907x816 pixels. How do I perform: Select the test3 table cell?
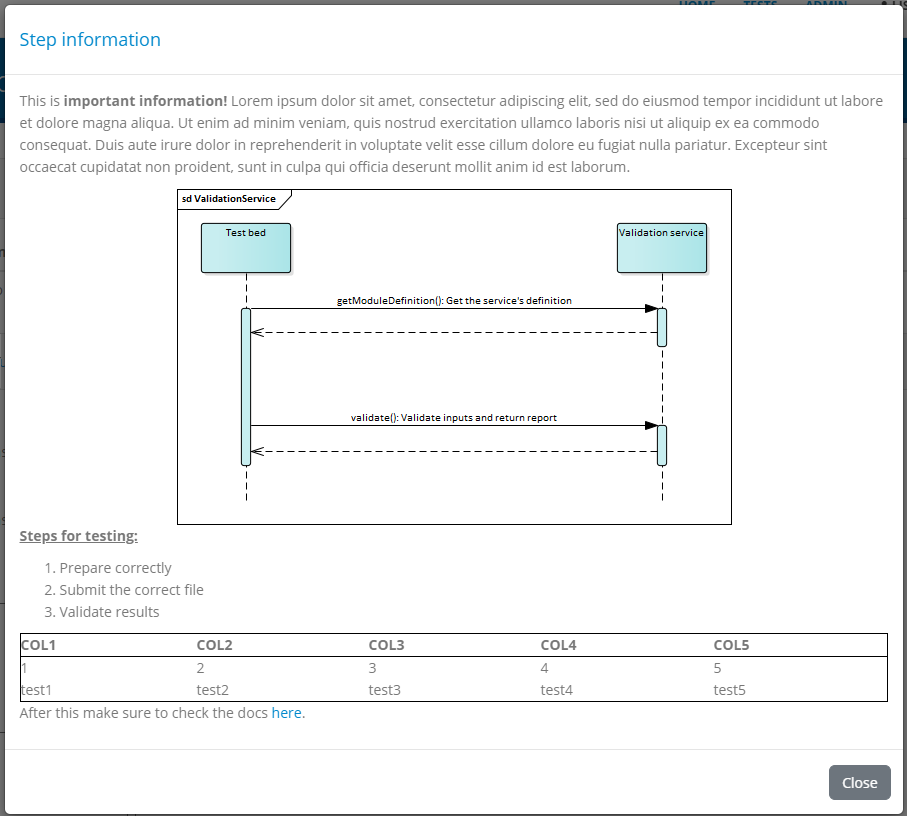(x=384, y=689)
